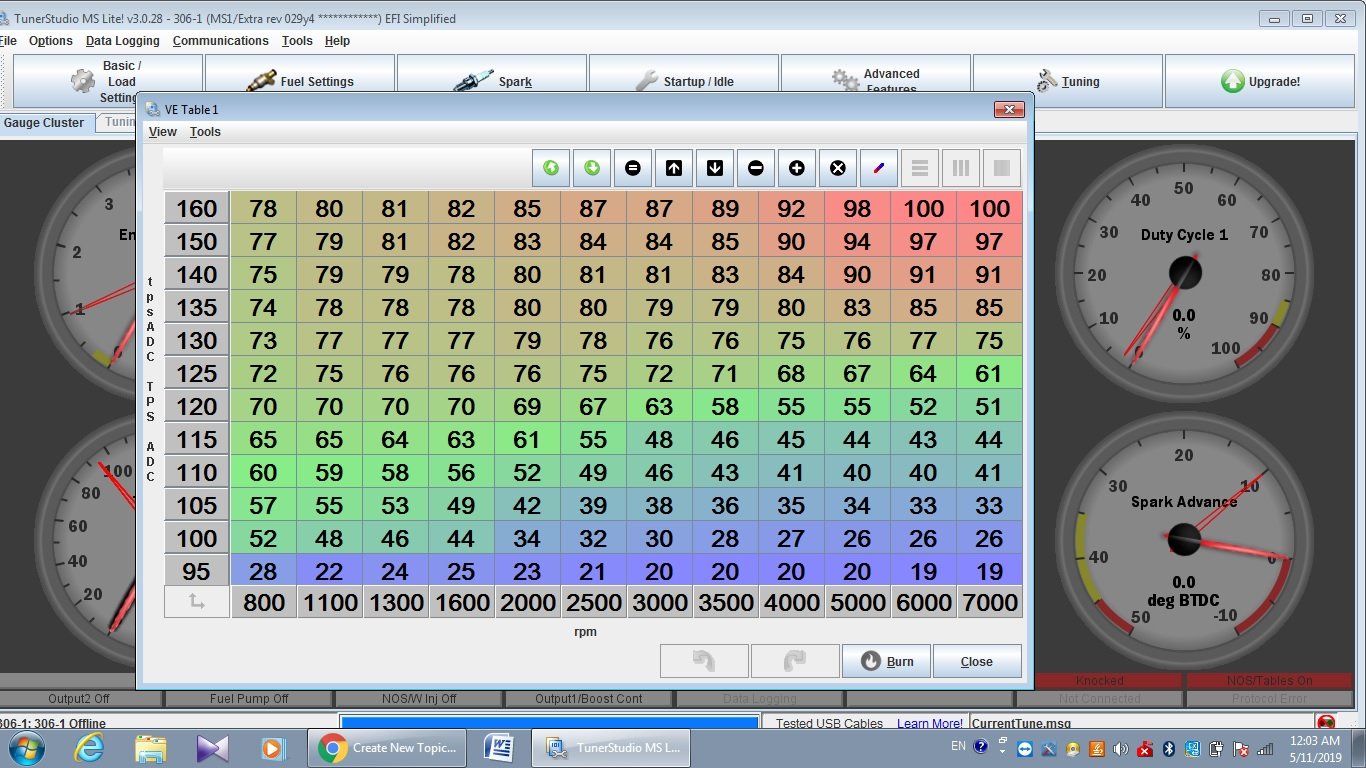Open the Tools menu in the VE Table window

pyautogui.click(x=205, y=132)
